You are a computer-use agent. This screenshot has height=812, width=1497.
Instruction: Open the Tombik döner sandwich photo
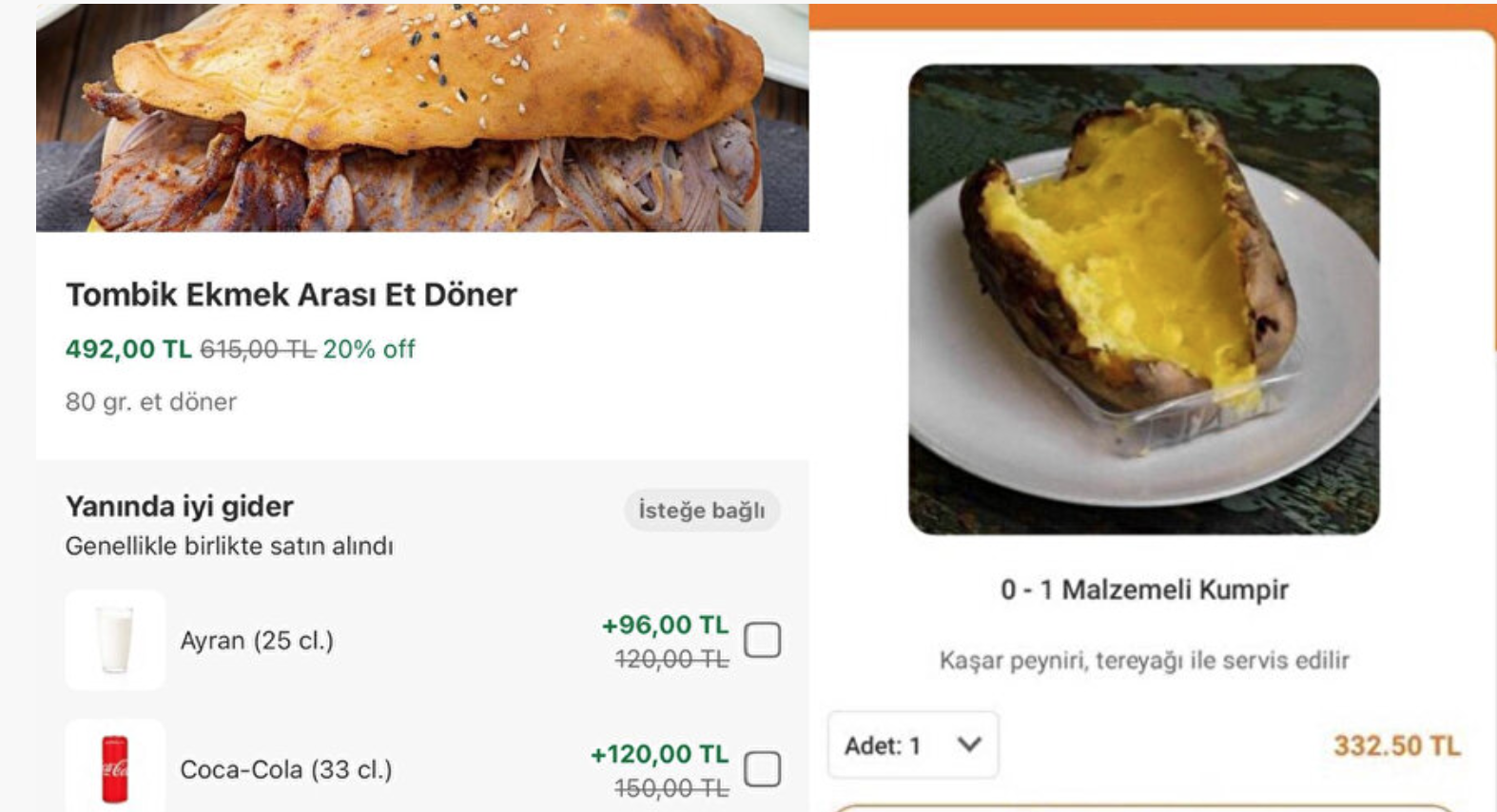point(422,119)
